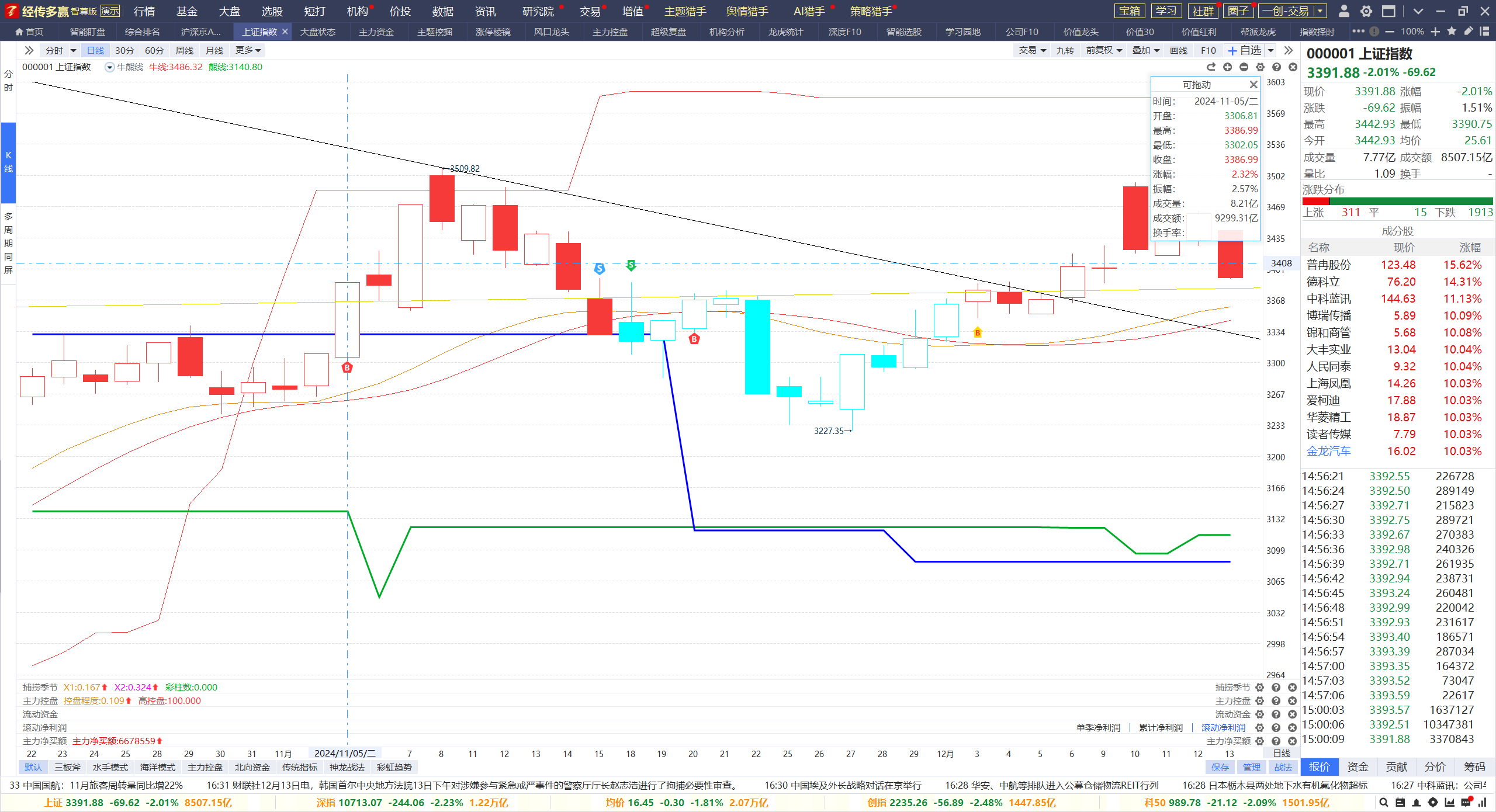Open the 研究院 menu item
Image resolution: width=1496 pixels, height=812 pixels.
pyautogui.click(x=538, y=11)
